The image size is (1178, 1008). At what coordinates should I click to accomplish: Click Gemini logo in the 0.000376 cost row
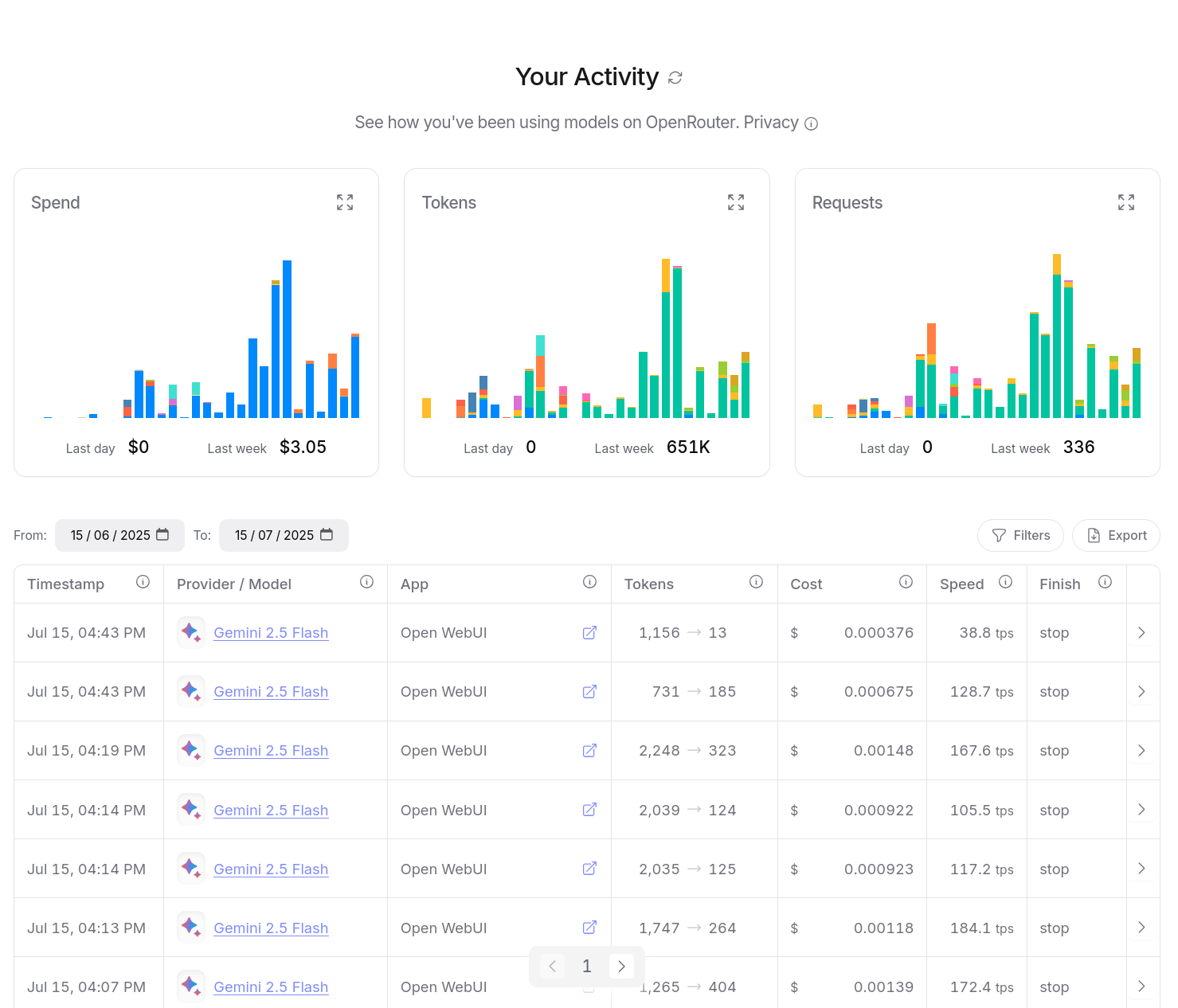tap(191, 632)
